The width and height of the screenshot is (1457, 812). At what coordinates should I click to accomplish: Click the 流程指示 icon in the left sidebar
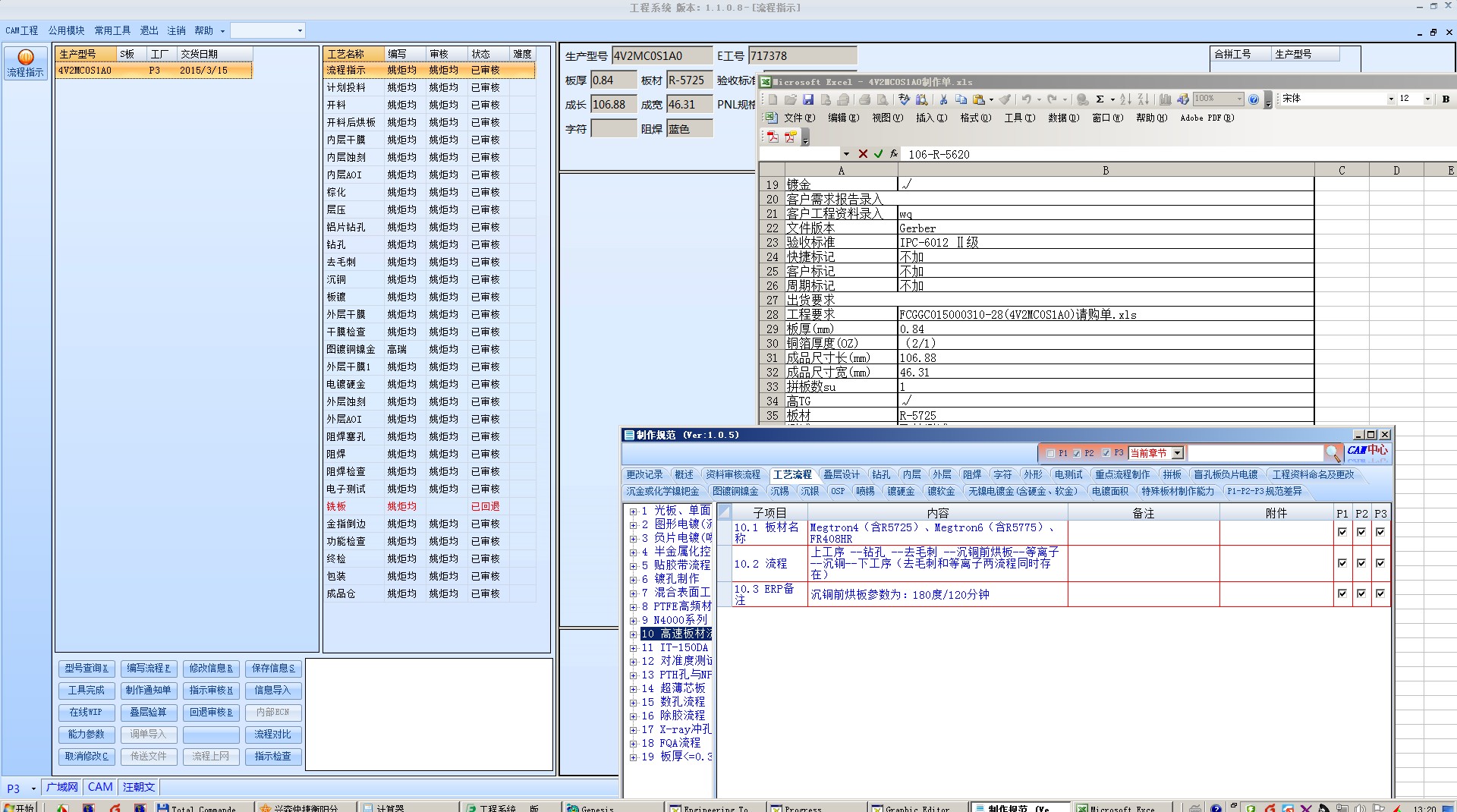[25, 64]
